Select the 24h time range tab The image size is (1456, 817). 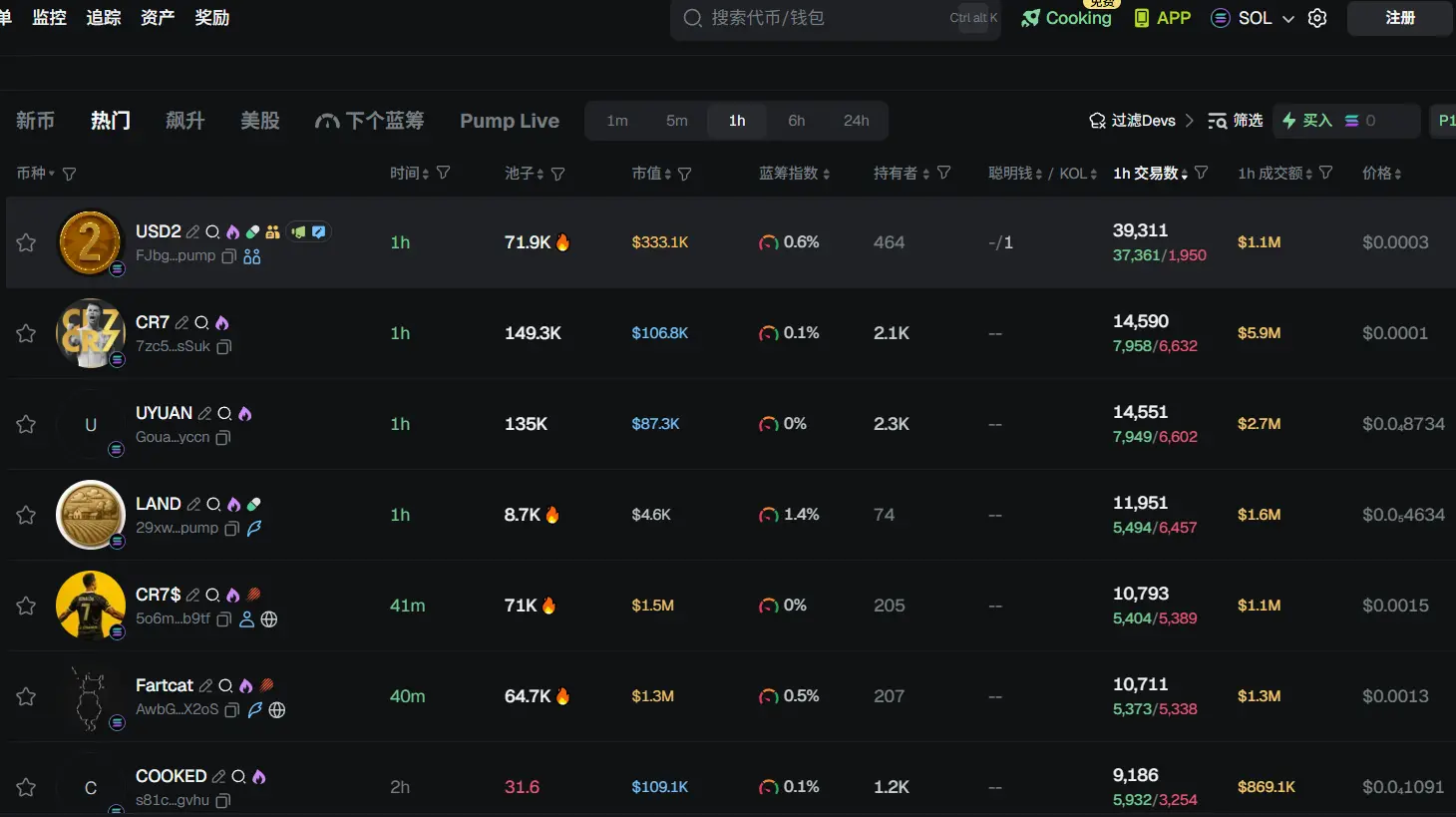tap(856, 121)
